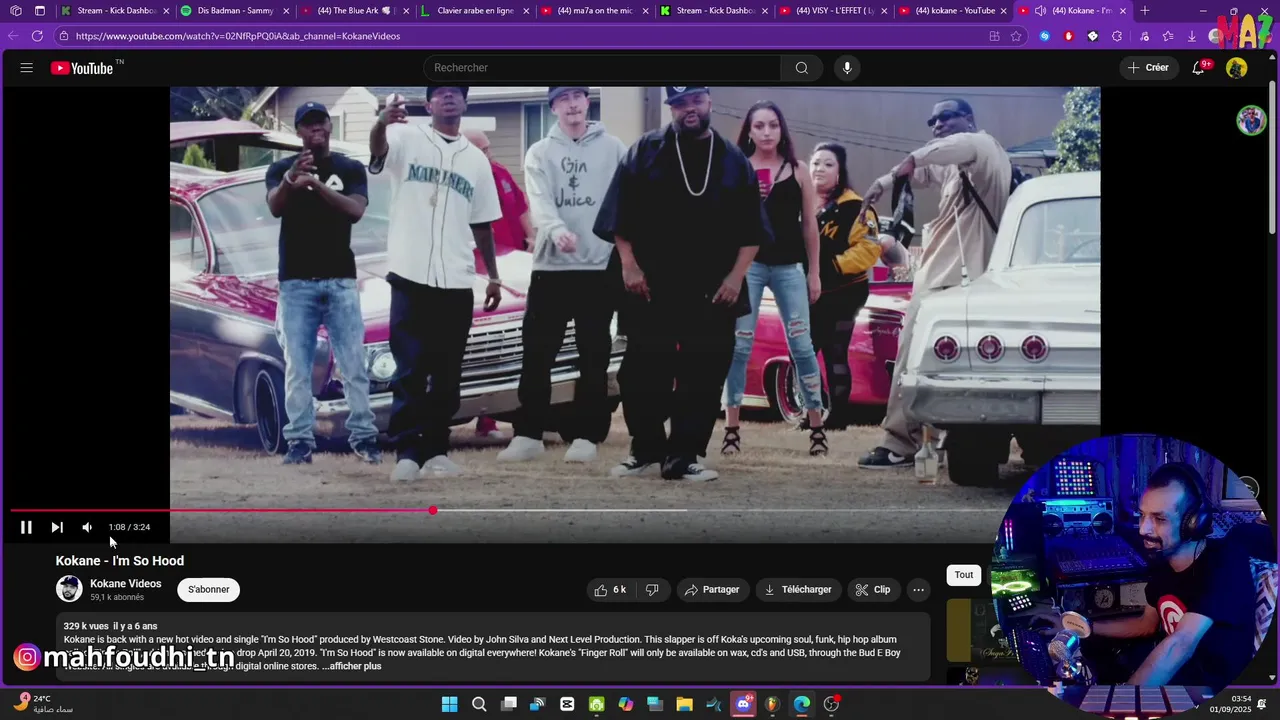
Task: Open the red hand blocker extension
Action: pos(1069,36)
